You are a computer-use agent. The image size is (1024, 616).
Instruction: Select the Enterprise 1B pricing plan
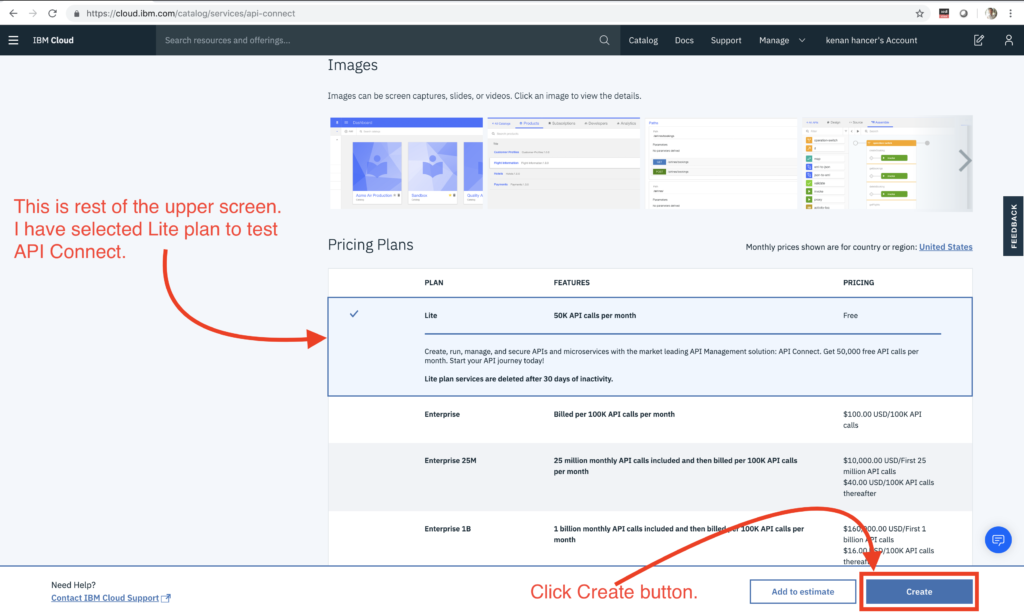click(x=650, y=538)
